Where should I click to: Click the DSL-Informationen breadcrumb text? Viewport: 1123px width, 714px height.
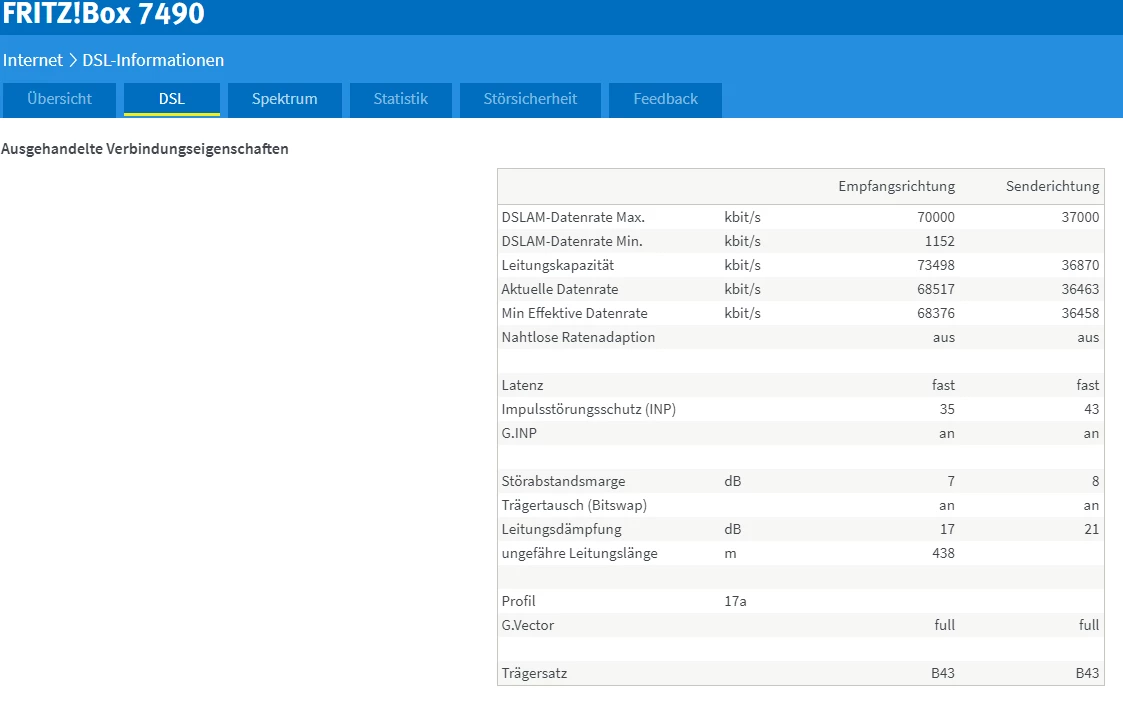click(153, 60)
